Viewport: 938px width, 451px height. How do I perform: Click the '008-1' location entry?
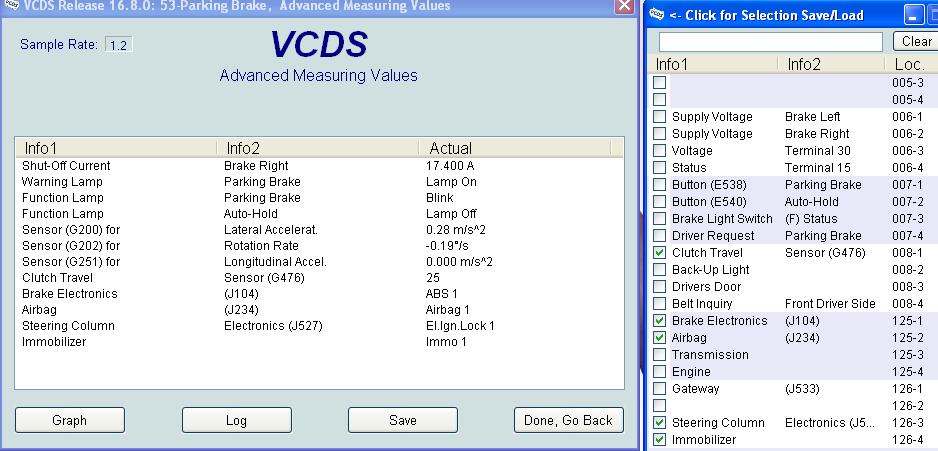point(907,252)
